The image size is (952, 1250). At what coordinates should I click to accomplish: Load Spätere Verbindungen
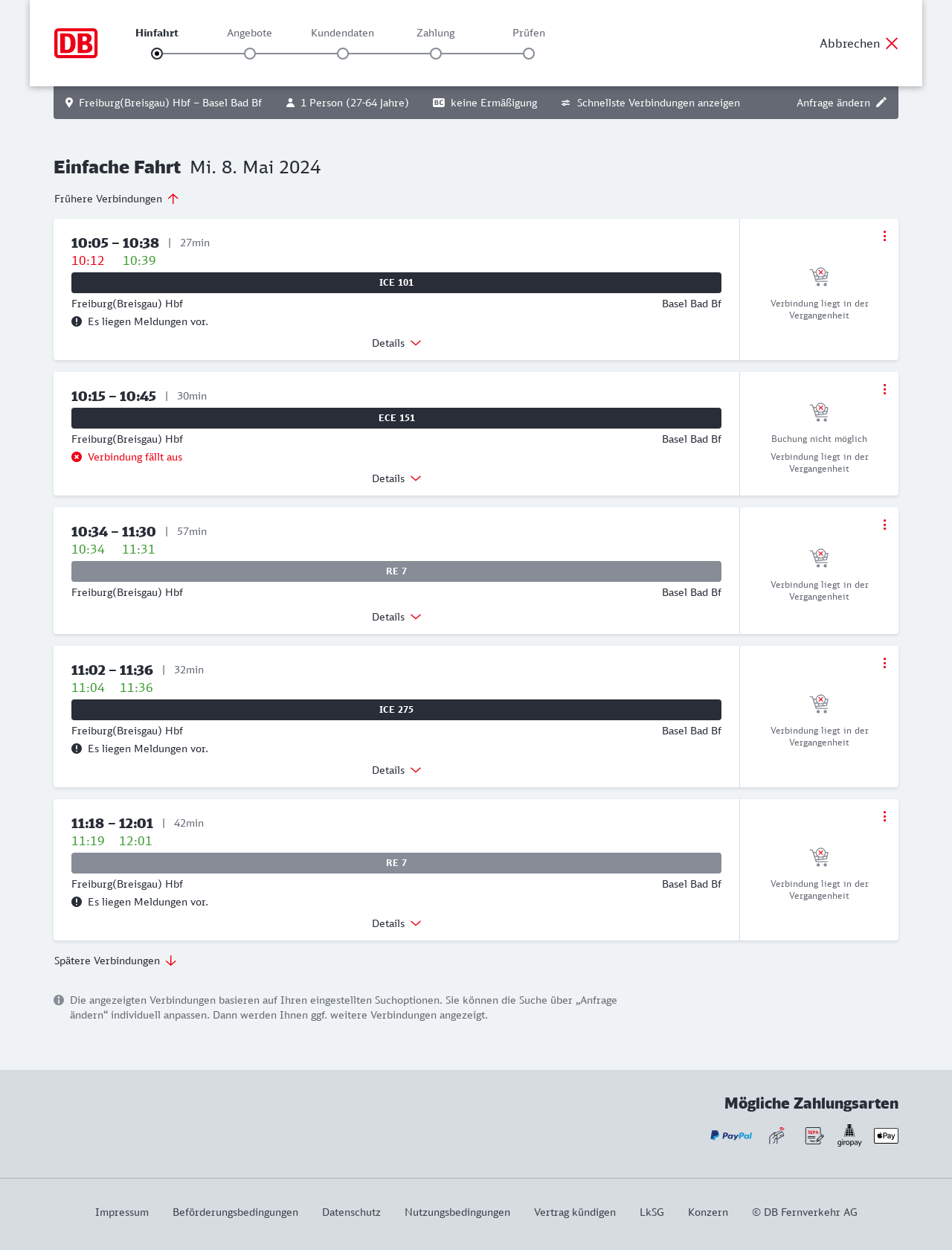pos(115,961)
